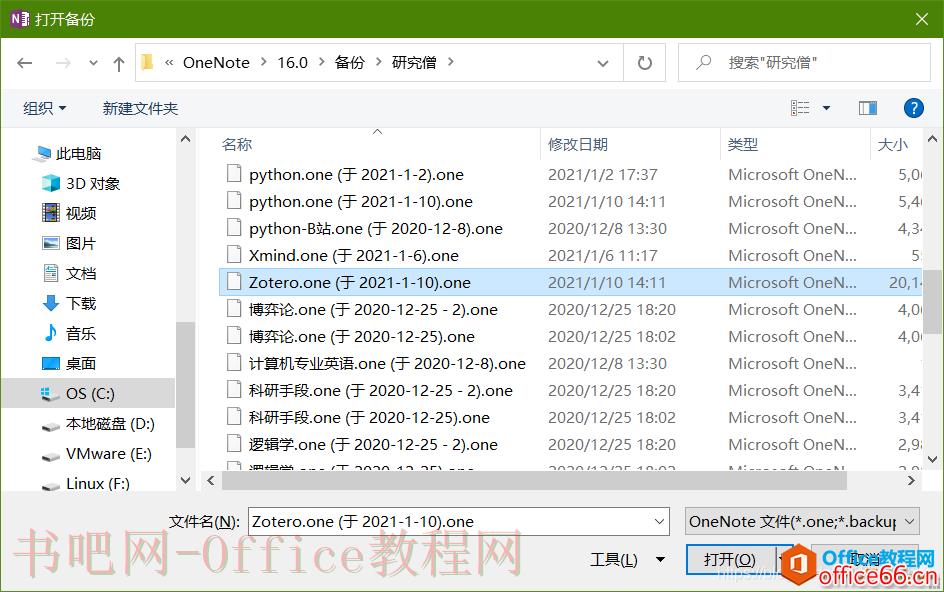The width and height of the screenshot is (944, 592).
Task: Close the 打开备份 dialog
Action: point(922,19)
